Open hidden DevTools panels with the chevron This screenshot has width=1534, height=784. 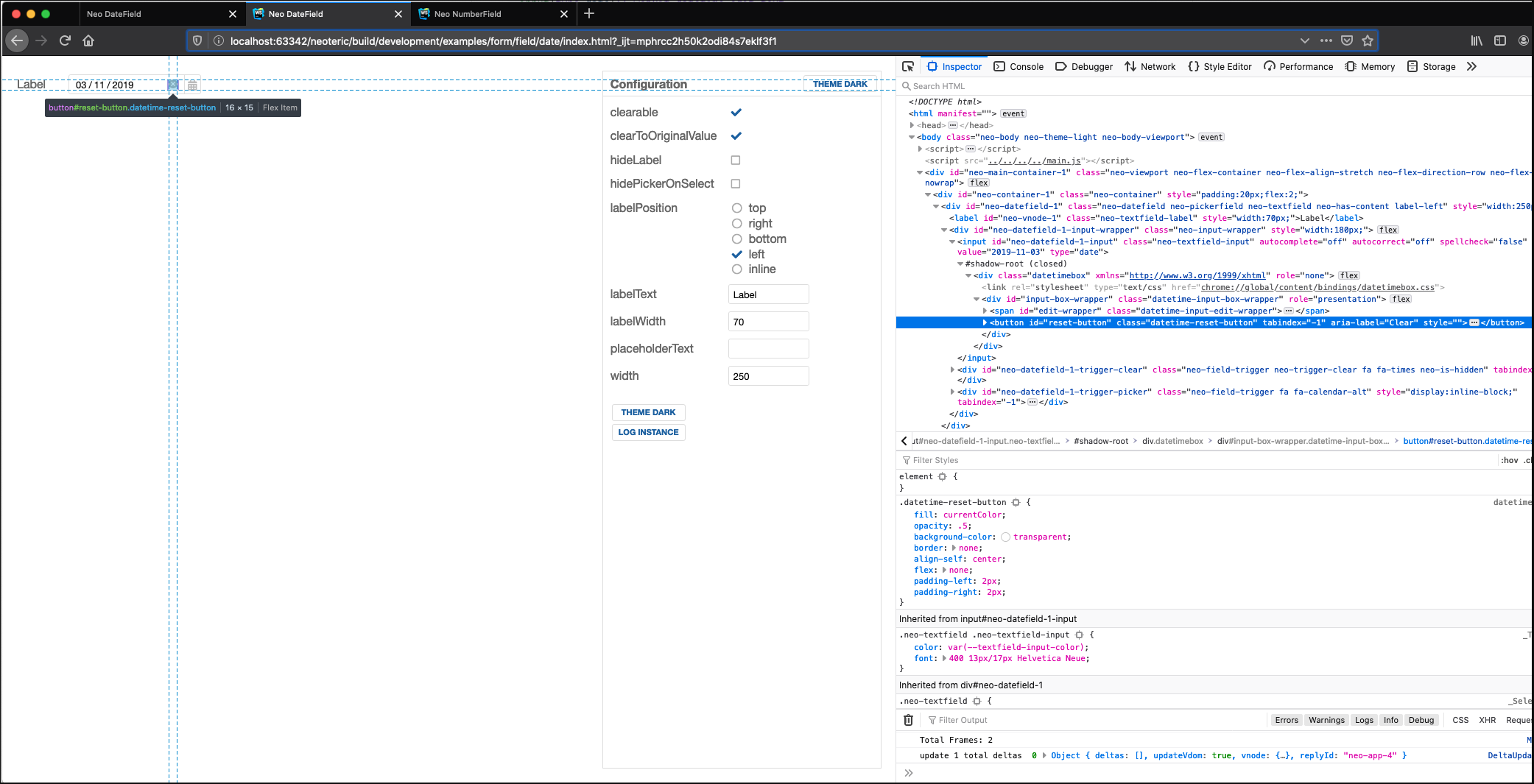click(x=1471, y=66)
